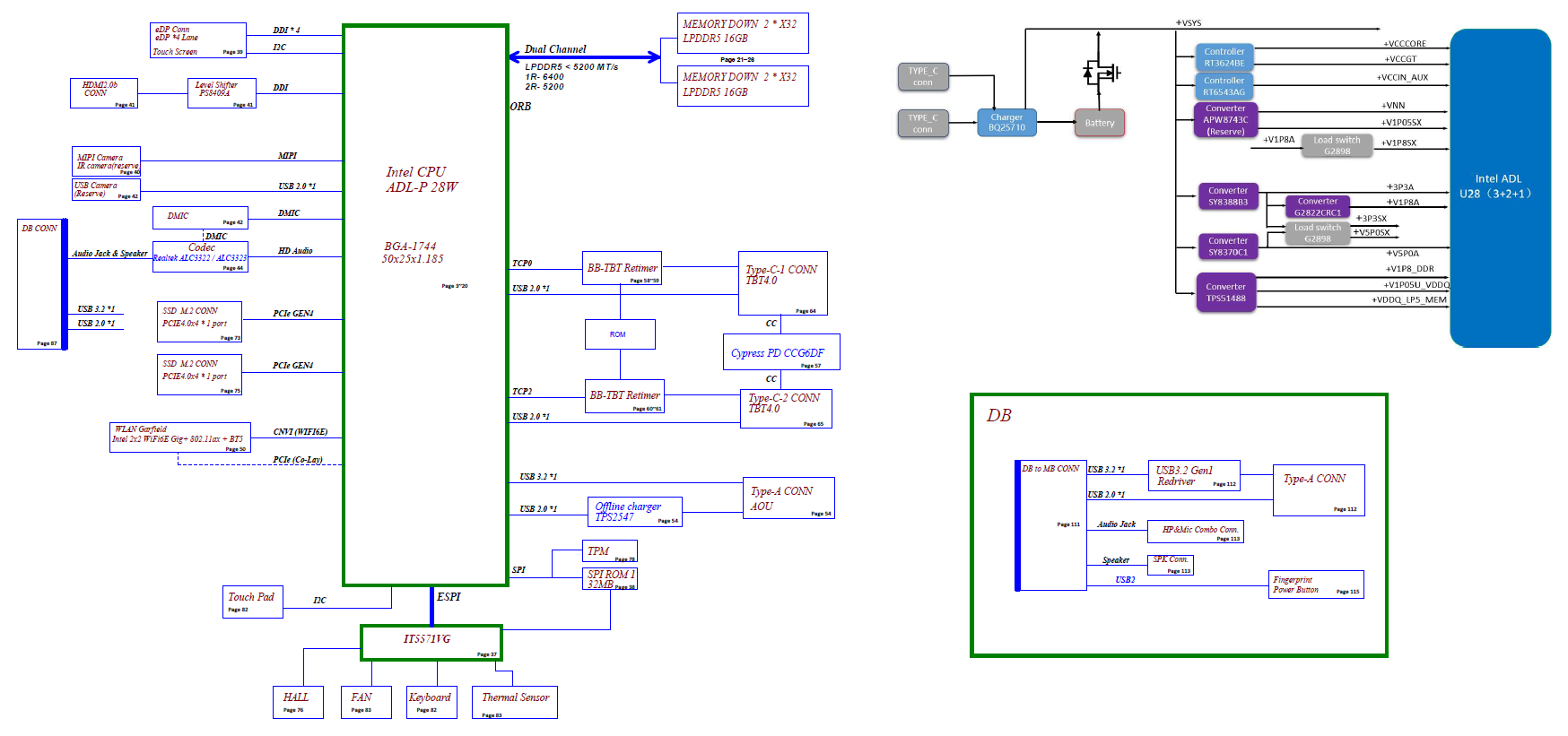Image resolution: width=1568 pixels, height=736 pixels.
Task: Select the LPDDR5 < 5200 MT/s text
Action: coord(571,67)
